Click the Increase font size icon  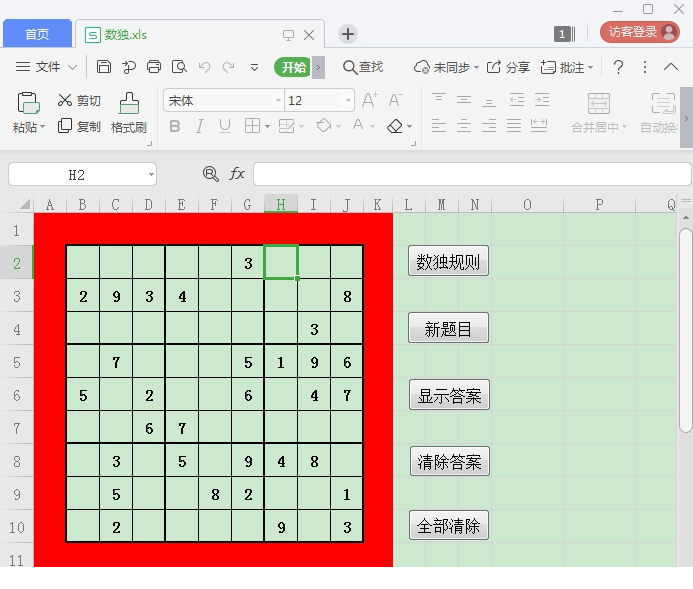(369, 100)
